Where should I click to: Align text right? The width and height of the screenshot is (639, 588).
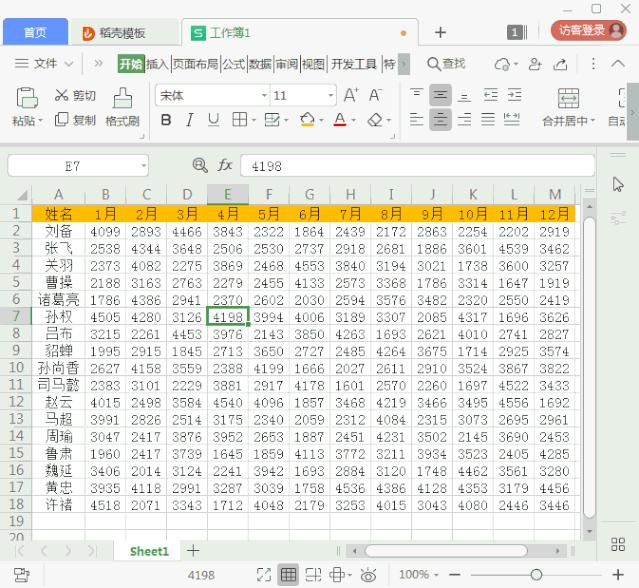464,120
